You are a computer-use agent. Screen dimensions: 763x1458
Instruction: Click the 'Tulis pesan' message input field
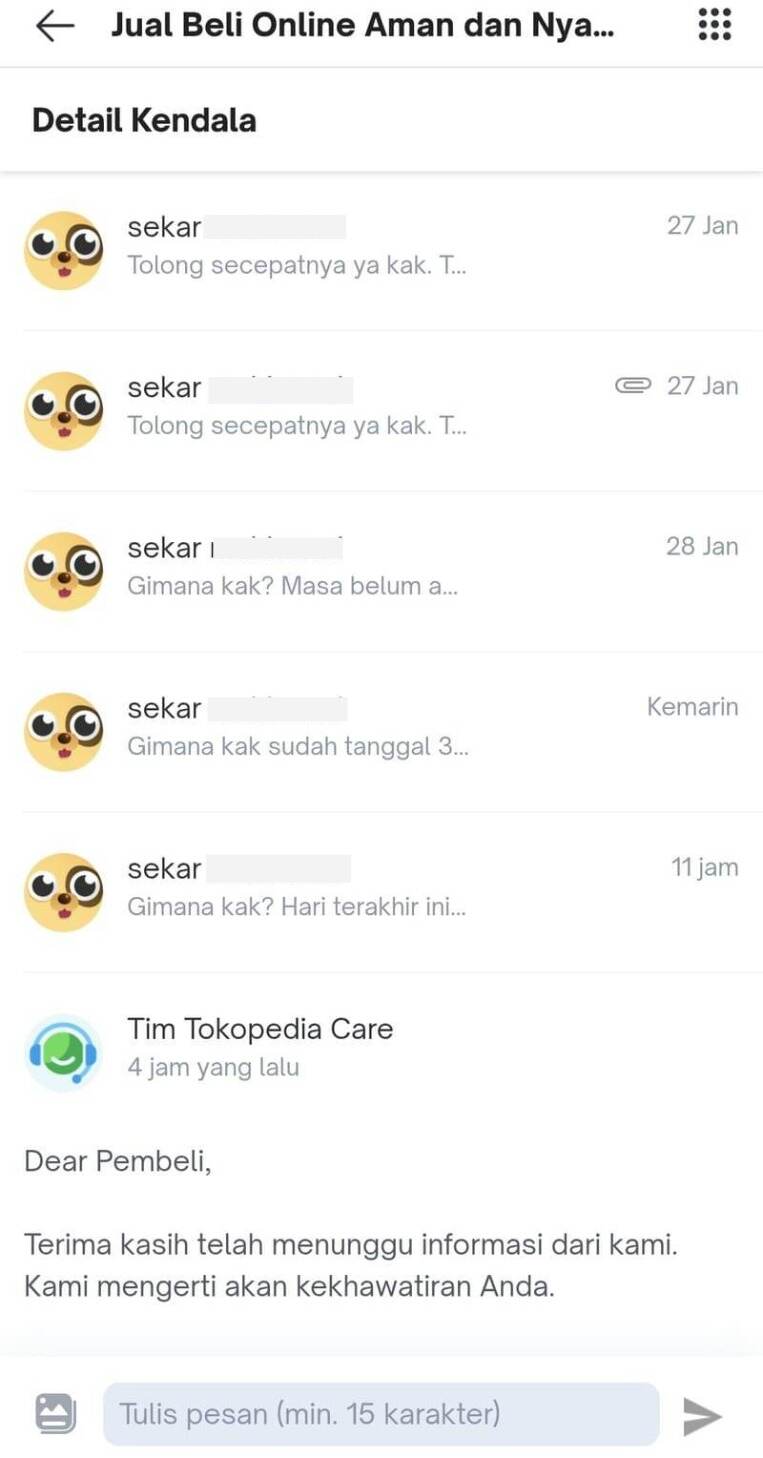pyautogui.click(x=381, y=1414)
